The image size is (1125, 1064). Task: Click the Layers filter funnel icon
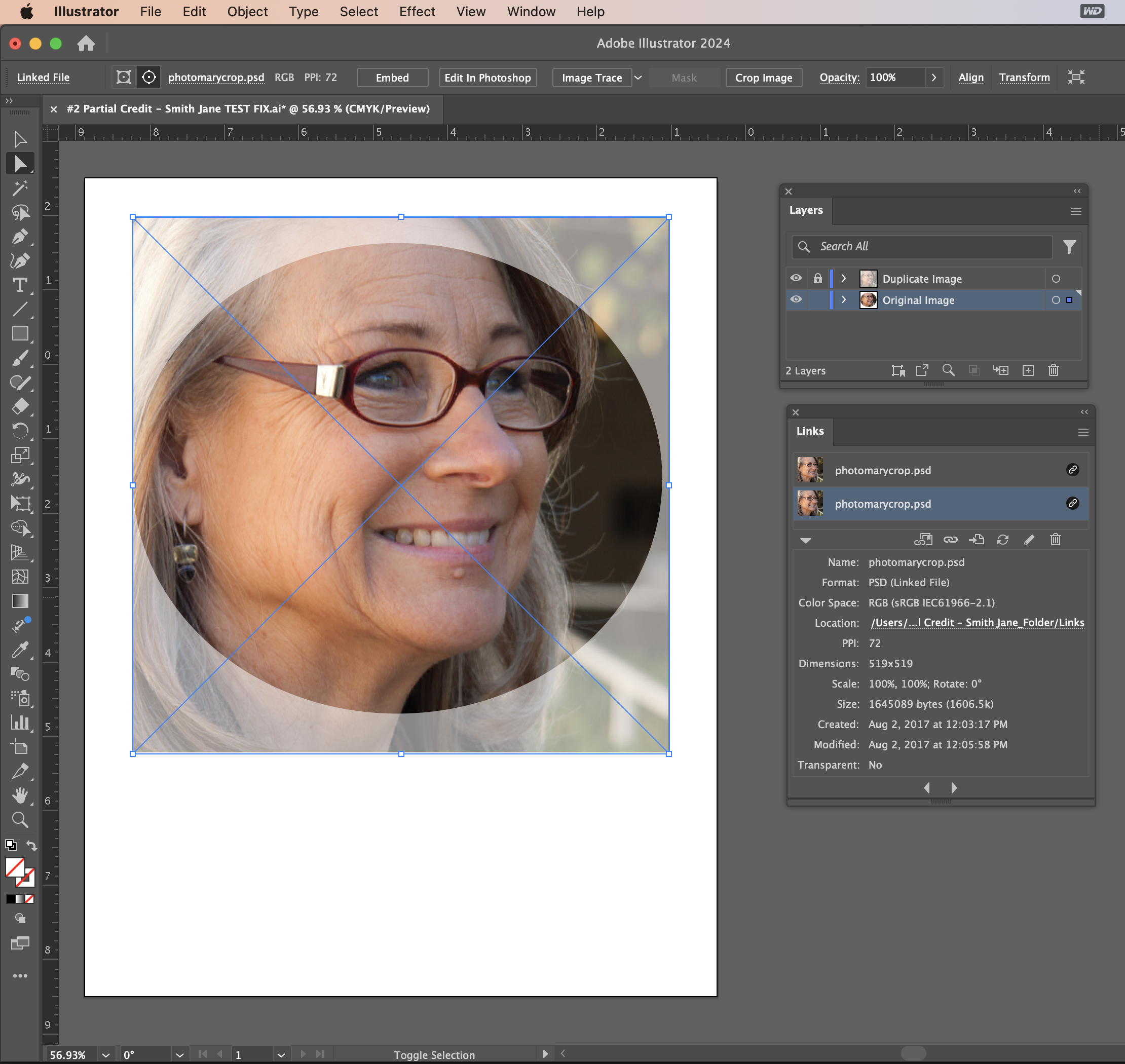(1069, 247)
